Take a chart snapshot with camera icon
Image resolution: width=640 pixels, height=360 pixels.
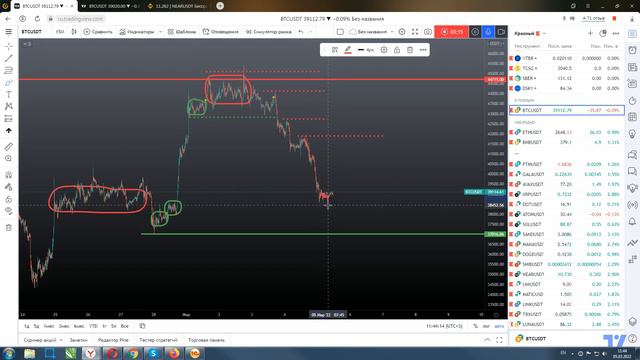tap(427, 31)
